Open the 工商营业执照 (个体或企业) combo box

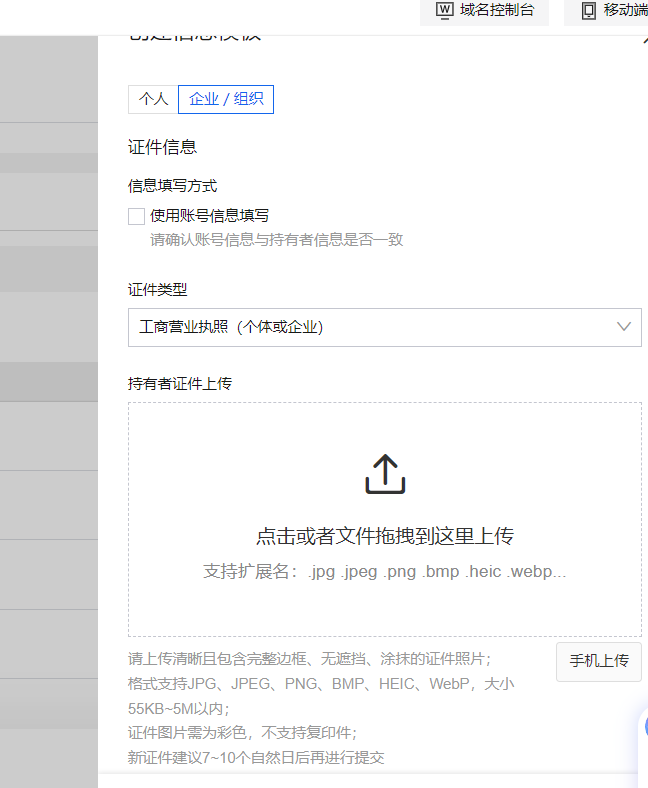tap(370, 327)
